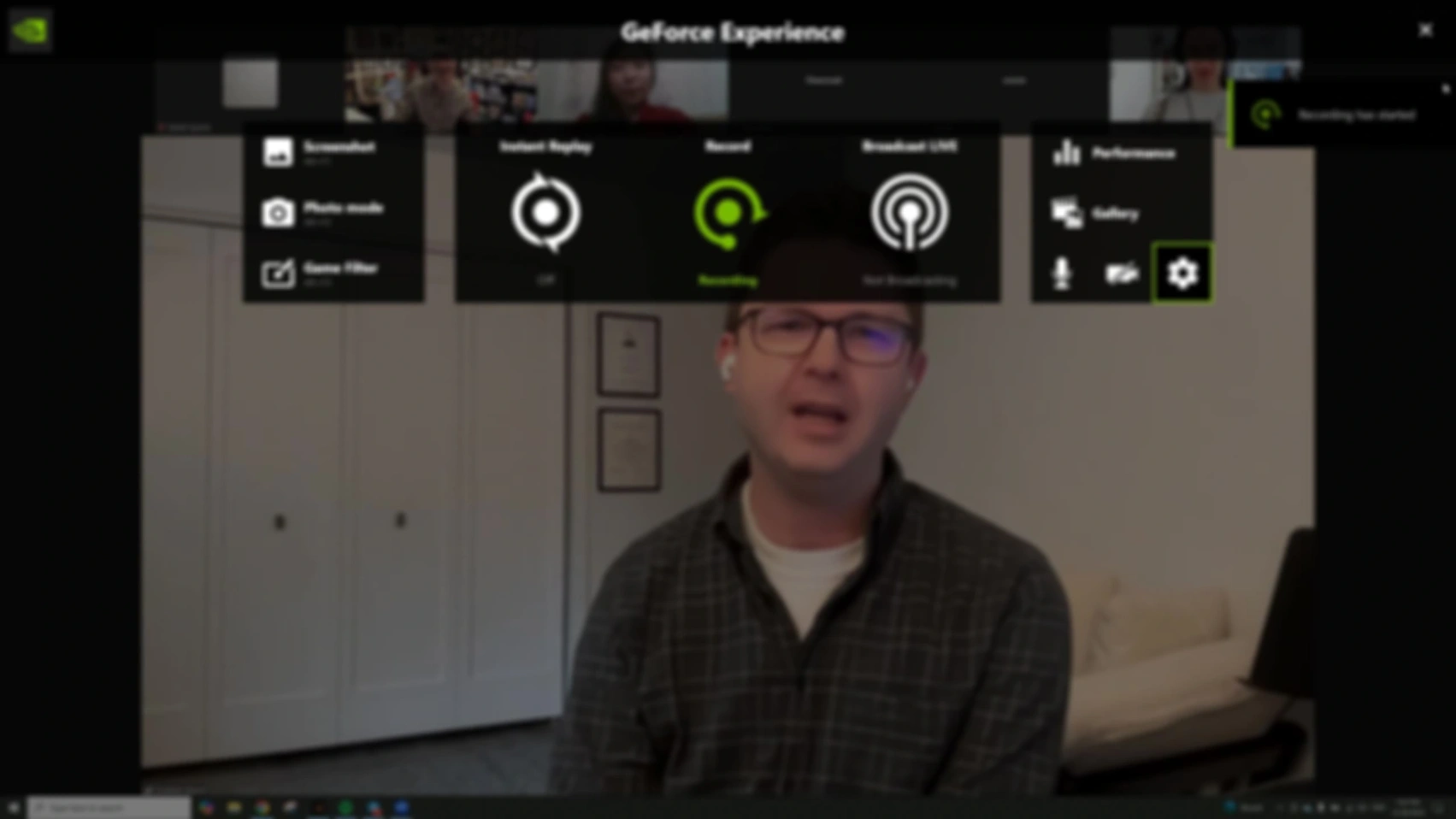
Task: Click the Windows Start button
Action: point(13,807)
